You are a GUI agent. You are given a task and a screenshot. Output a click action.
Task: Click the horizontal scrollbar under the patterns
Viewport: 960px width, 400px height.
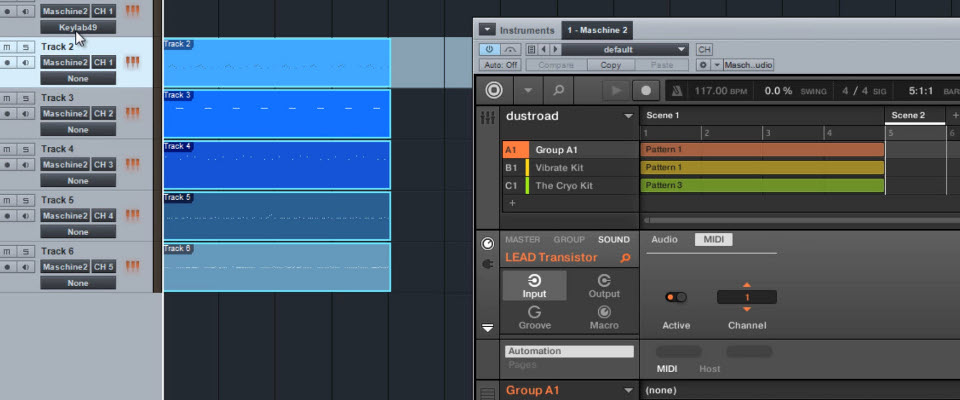(x=802, y=220)
